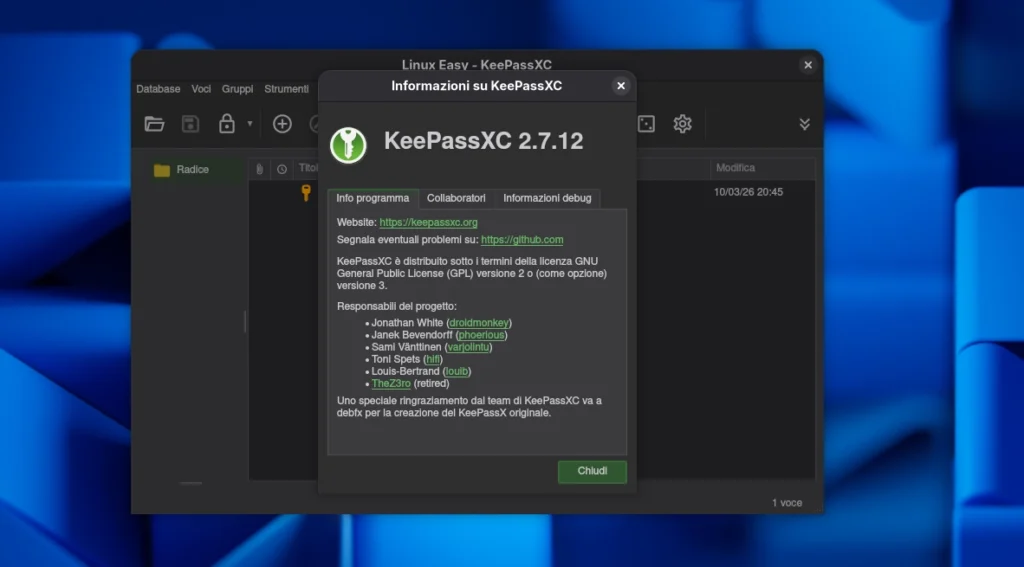Click the '1 voce' status bar text

click(x=787, y=503)
